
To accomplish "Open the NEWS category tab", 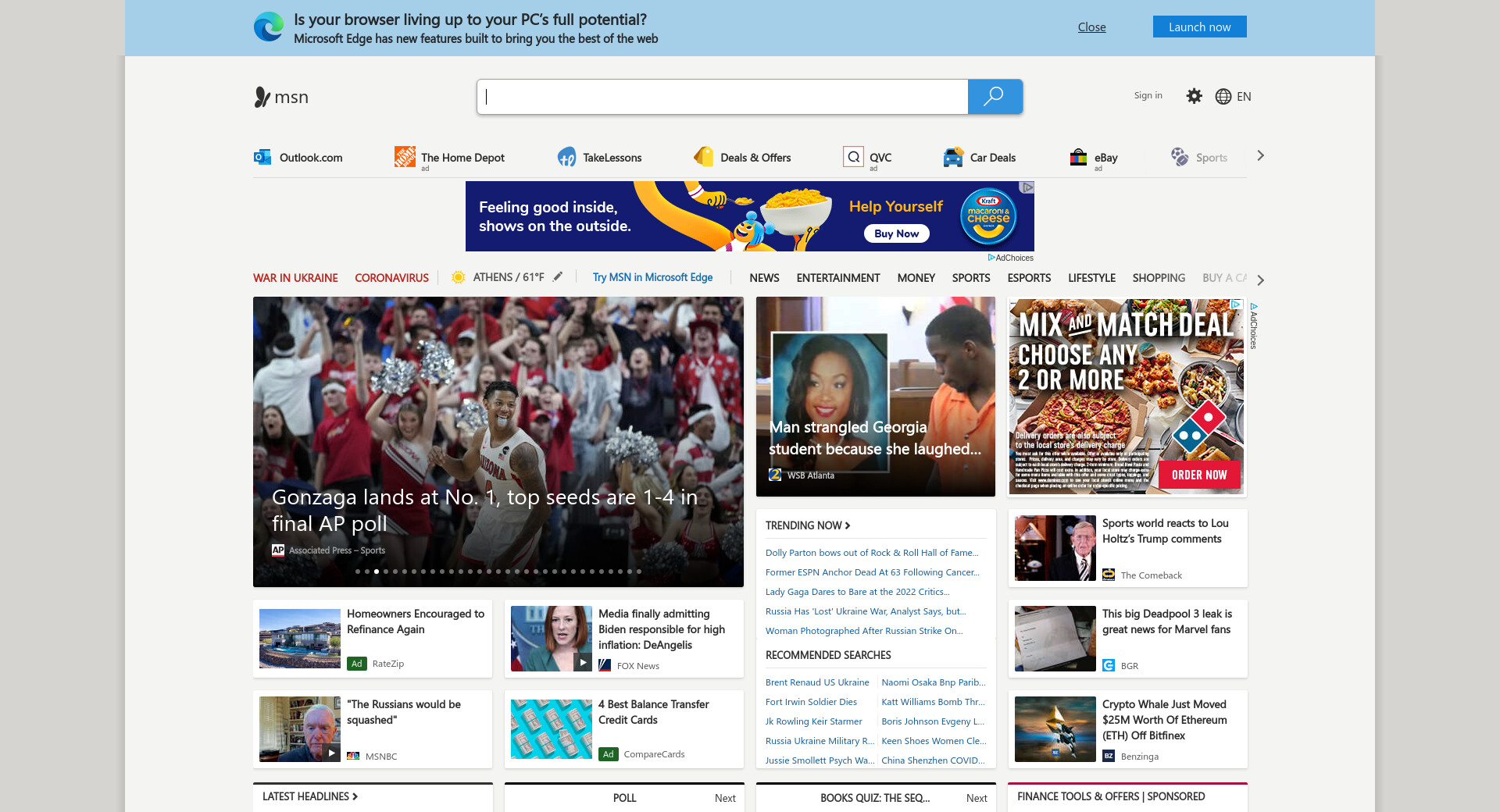I will pos(764,278).
